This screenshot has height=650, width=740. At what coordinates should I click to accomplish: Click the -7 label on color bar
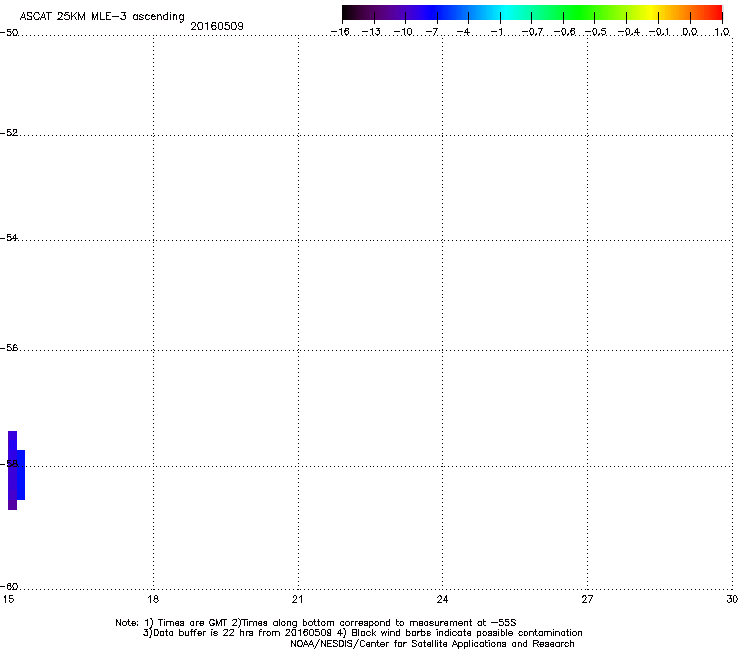432,32
